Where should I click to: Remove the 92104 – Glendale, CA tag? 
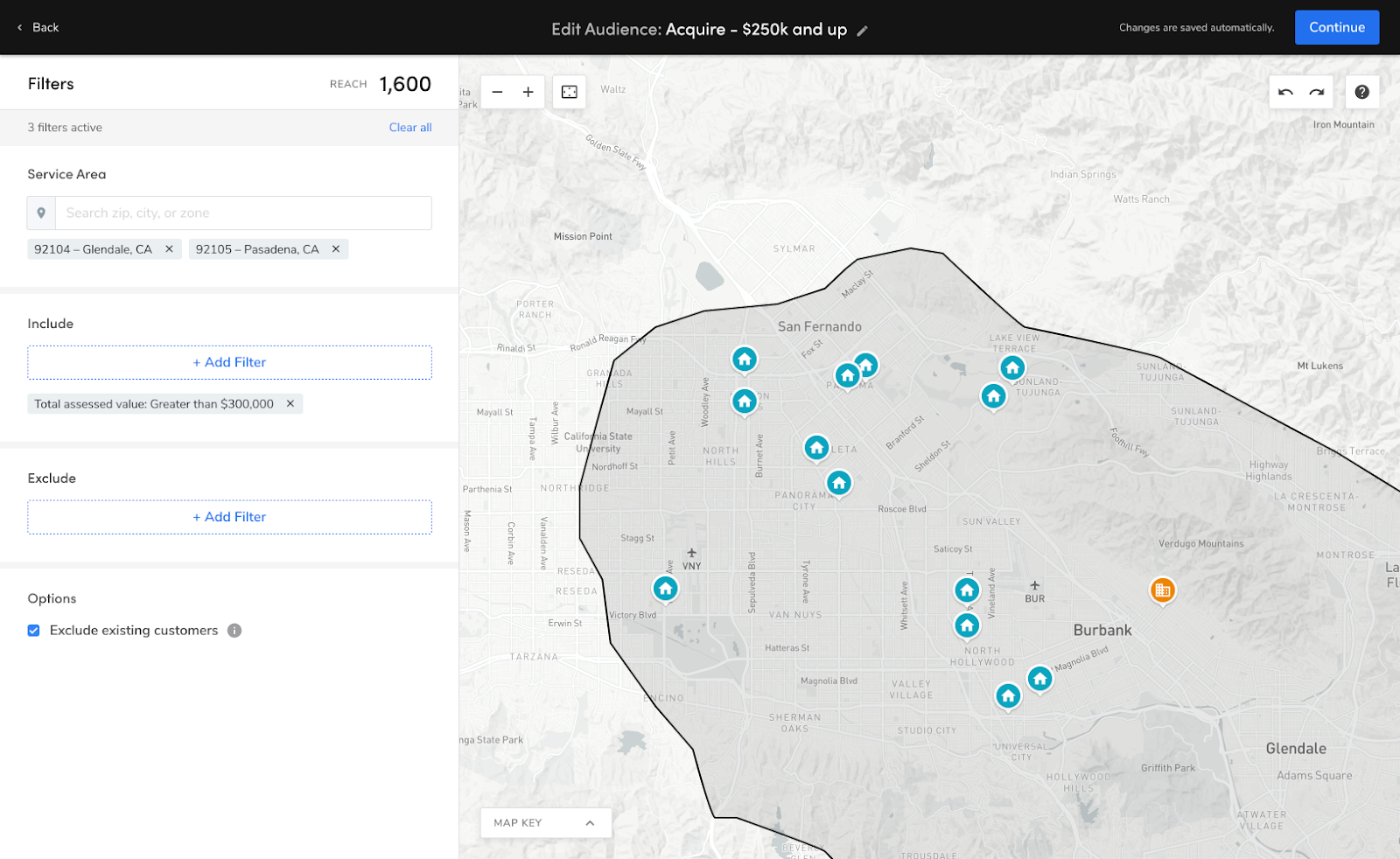(169, 249)
